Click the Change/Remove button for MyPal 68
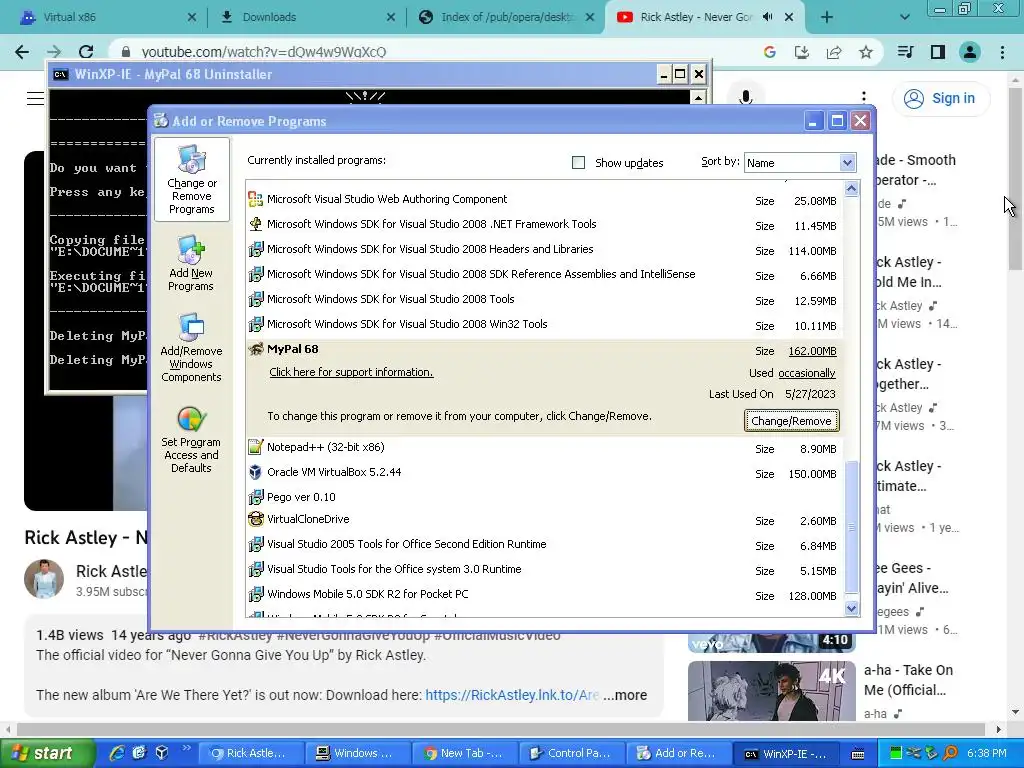Viewport: 1024px width, 768px height. pyautogui.click(x=792, y=421)
